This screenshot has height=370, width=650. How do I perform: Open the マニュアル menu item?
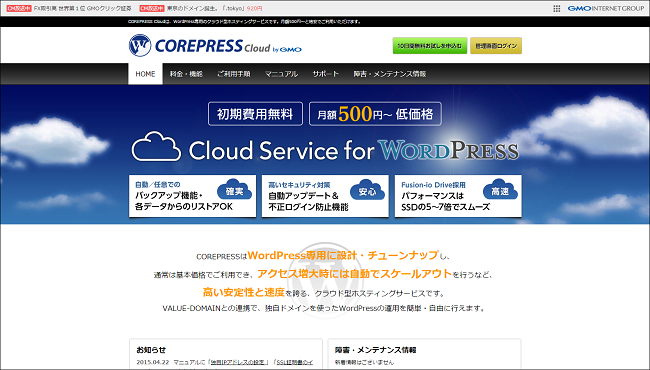click(281, 74)
